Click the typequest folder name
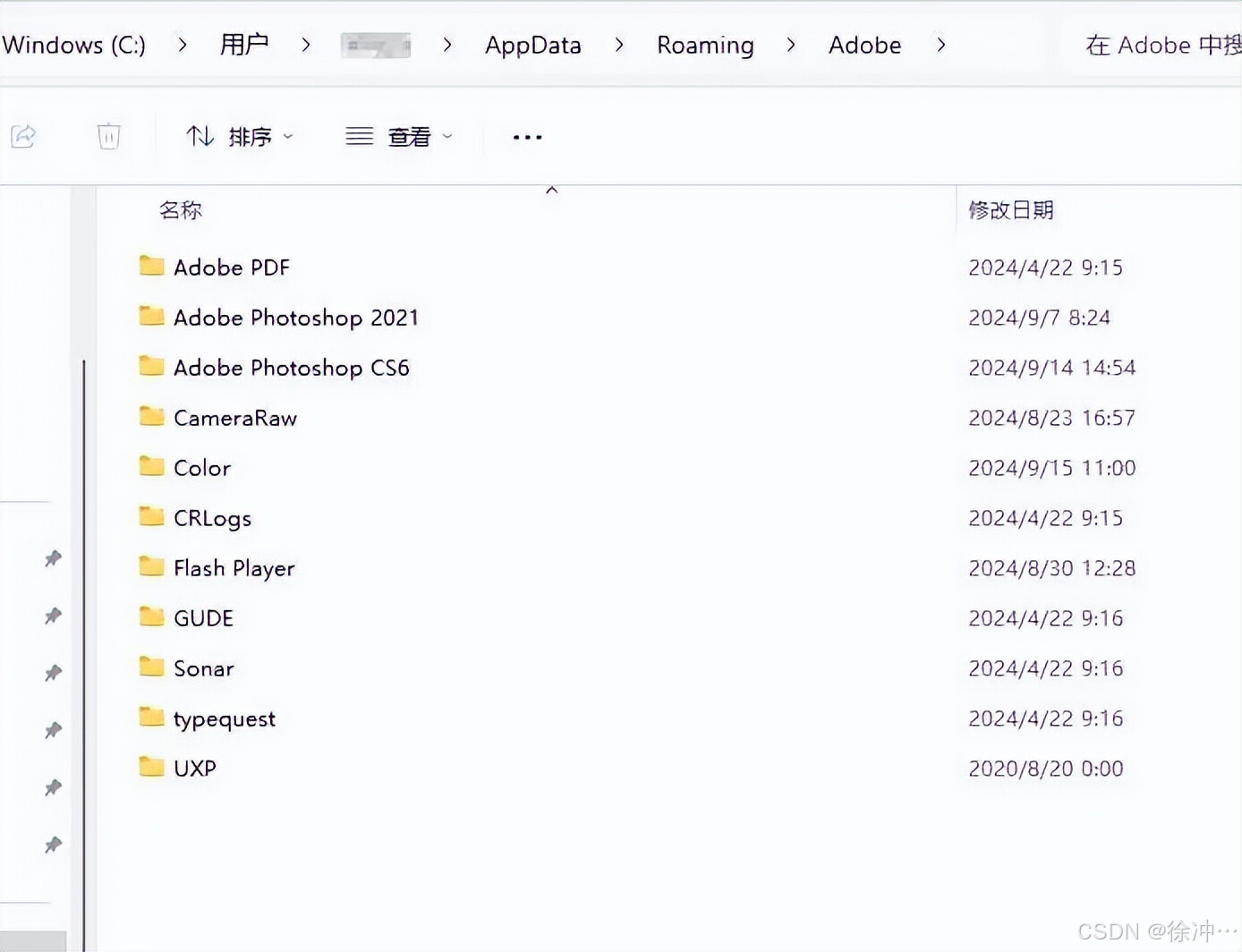 click(x=225, y=719)
